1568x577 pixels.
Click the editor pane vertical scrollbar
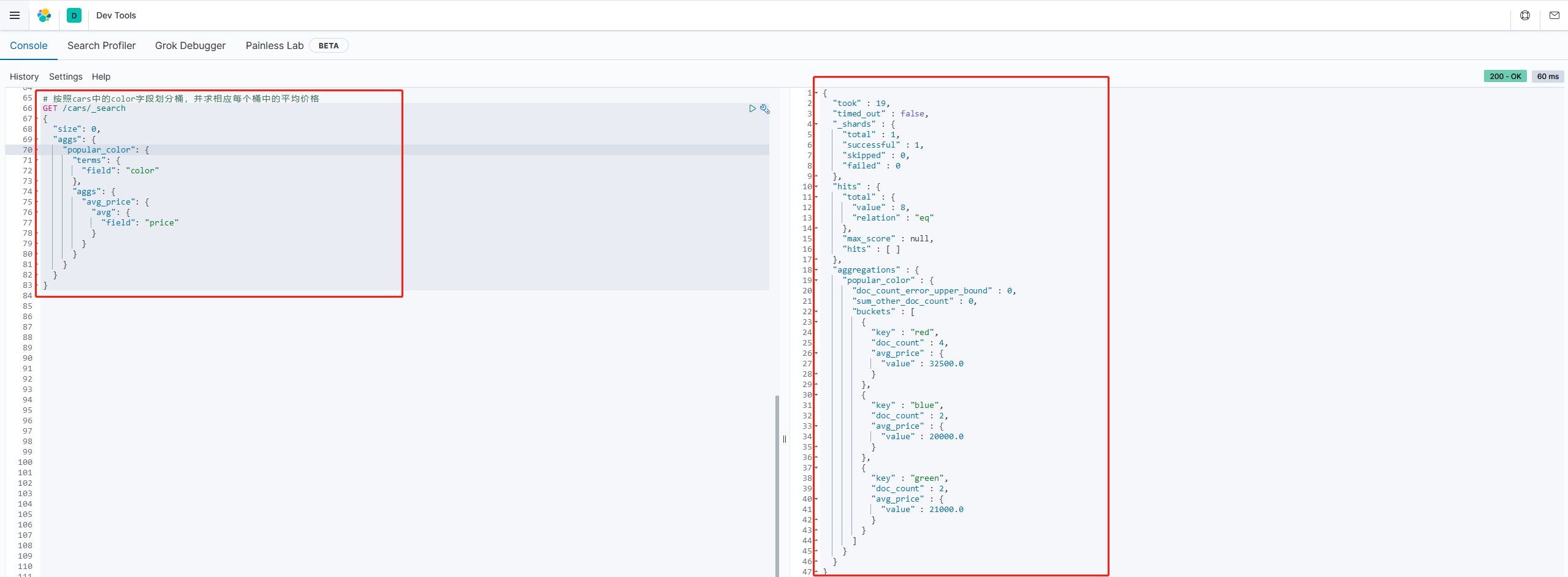(x=777, y=486)
